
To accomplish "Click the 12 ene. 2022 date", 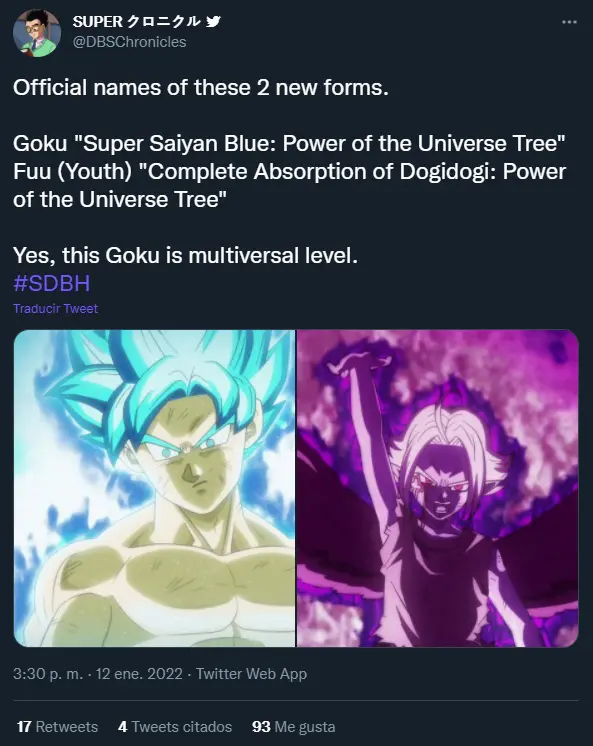I will (139, 674).
